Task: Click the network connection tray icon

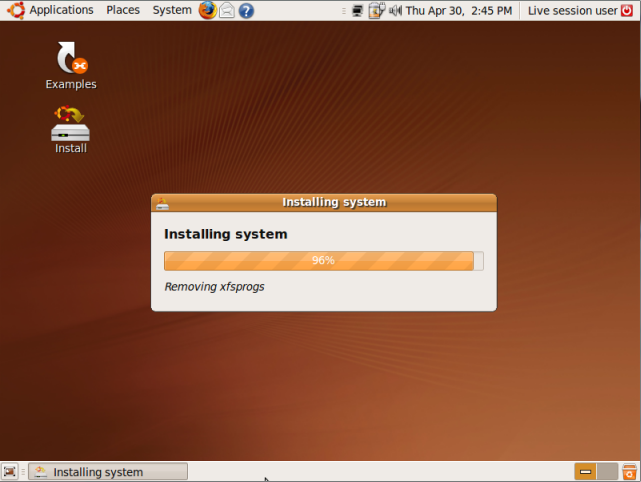Action: (x=357, y=11)
